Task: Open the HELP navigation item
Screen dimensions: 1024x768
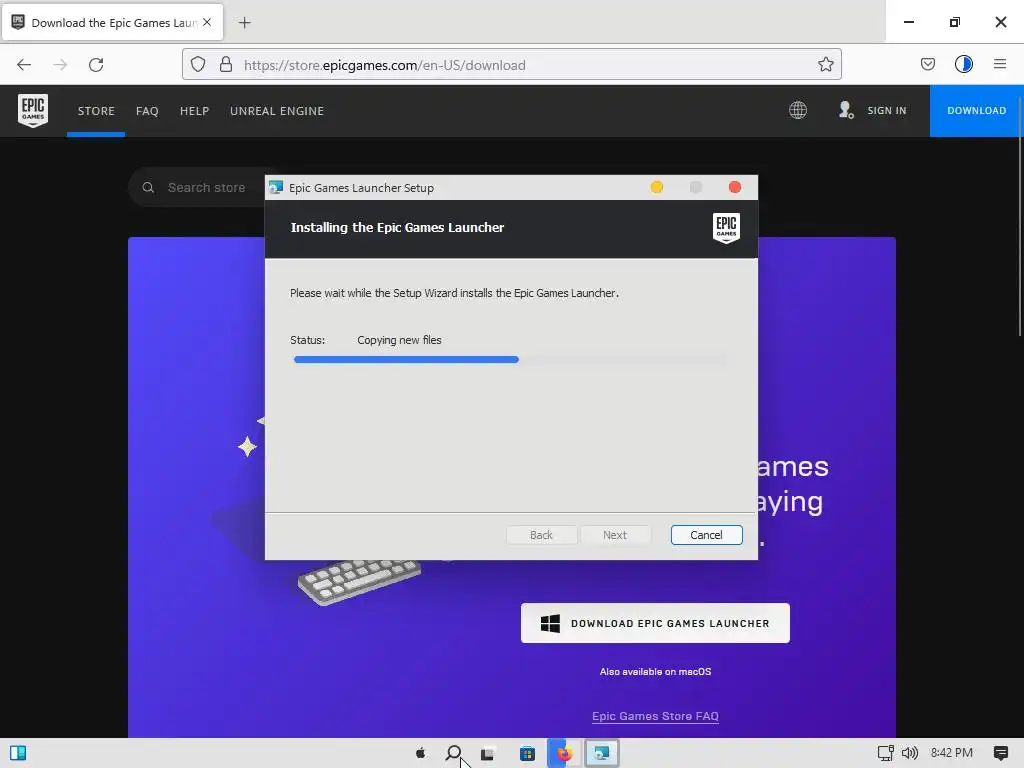Action: coord(195,111)
